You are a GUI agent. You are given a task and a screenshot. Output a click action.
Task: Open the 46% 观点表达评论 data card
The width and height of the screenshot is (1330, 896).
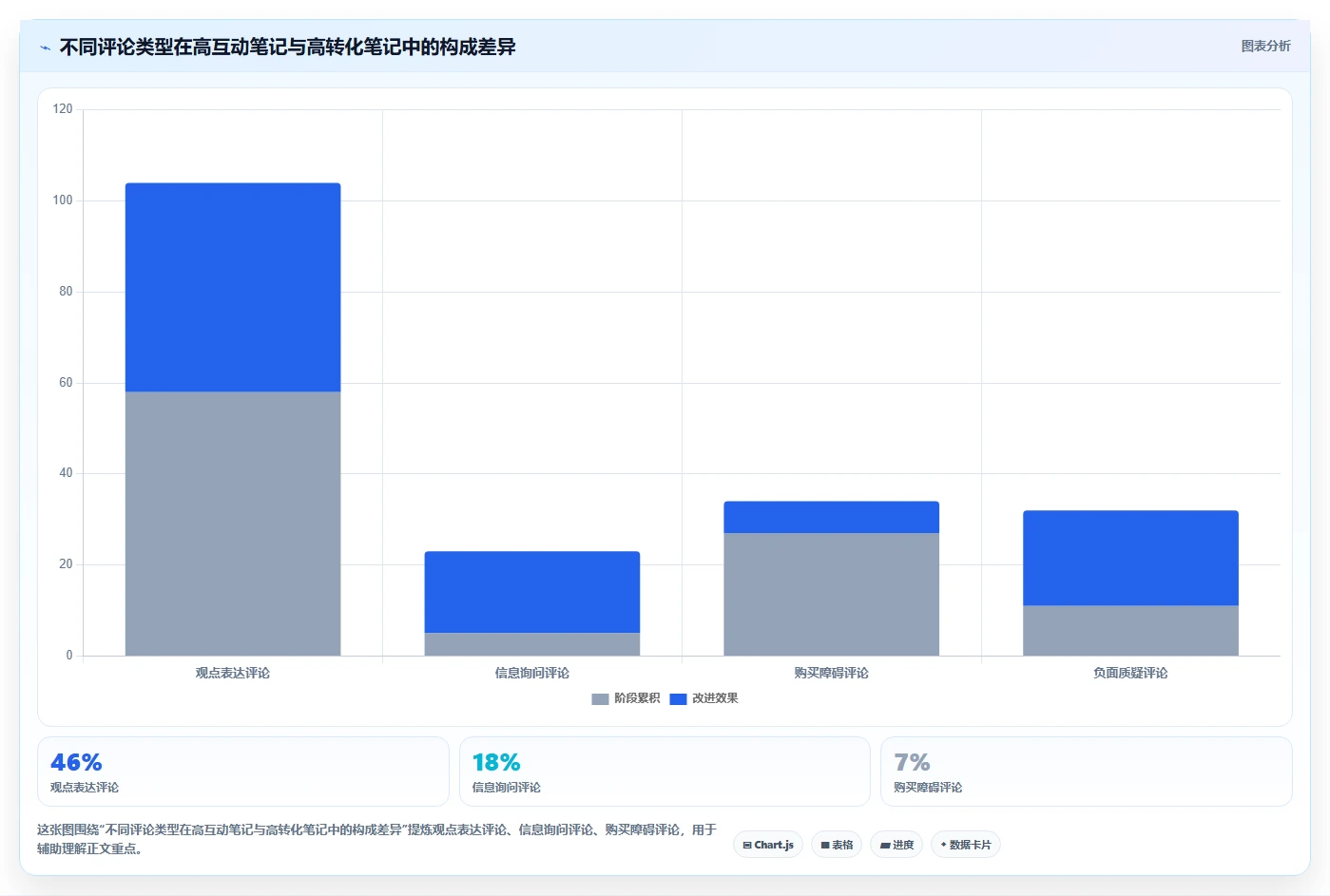click(x=242, y=772)
